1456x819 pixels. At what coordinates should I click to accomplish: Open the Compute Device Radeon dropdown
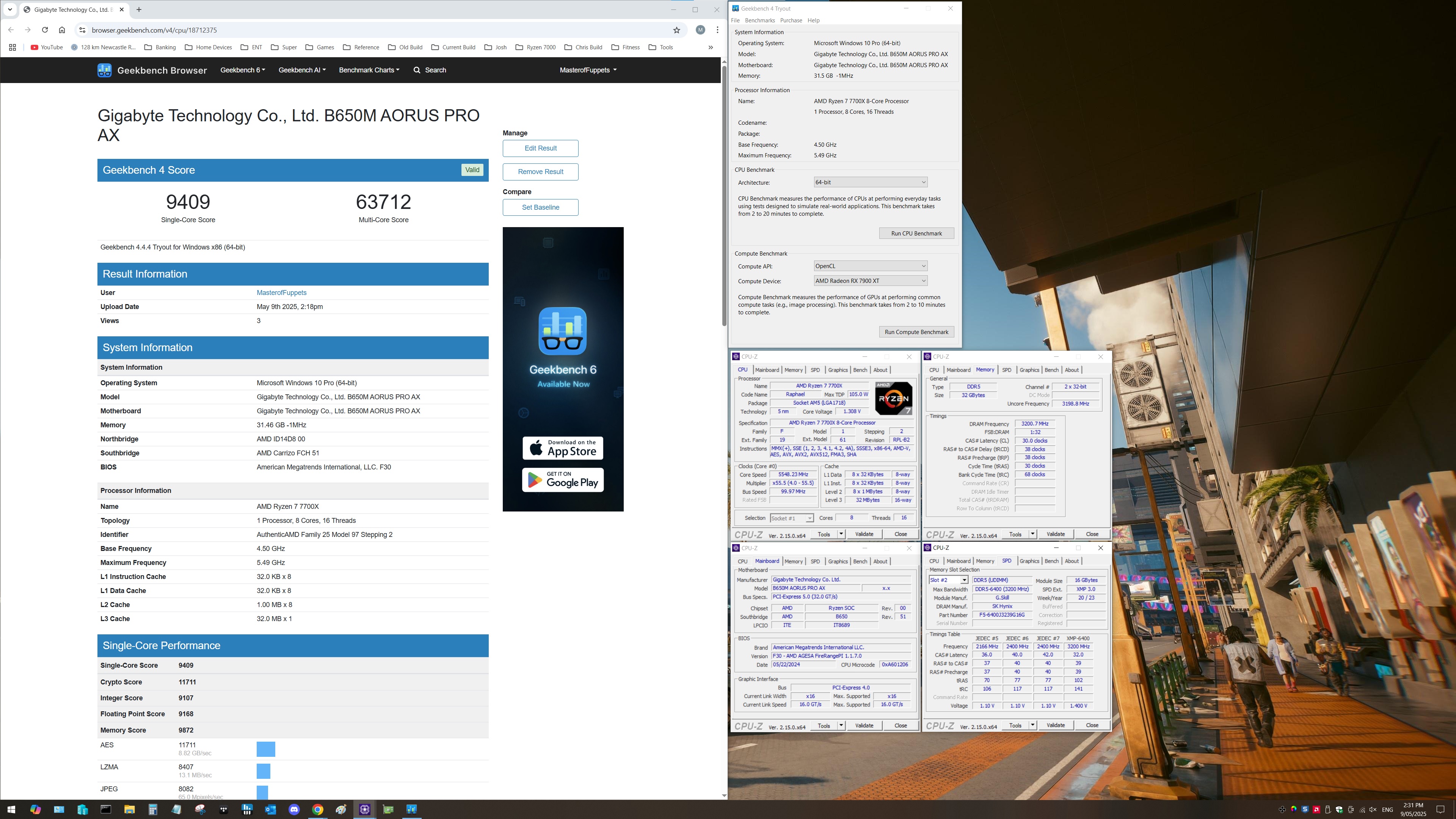point(871,281)
